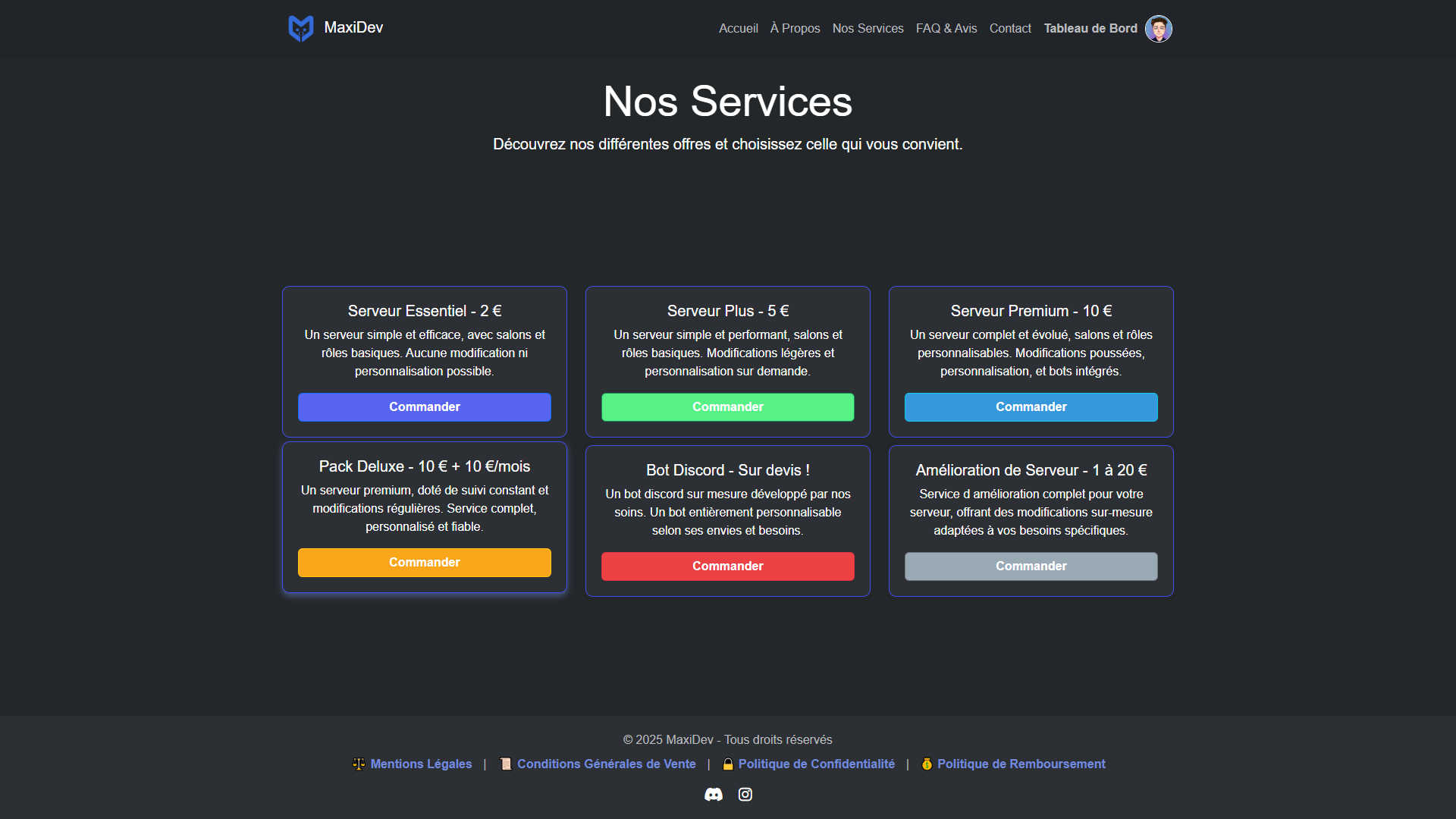Viewport: 1456px width, 819px height.
Task: Go to the Contact page
Action: click(x=1010, y=28)
